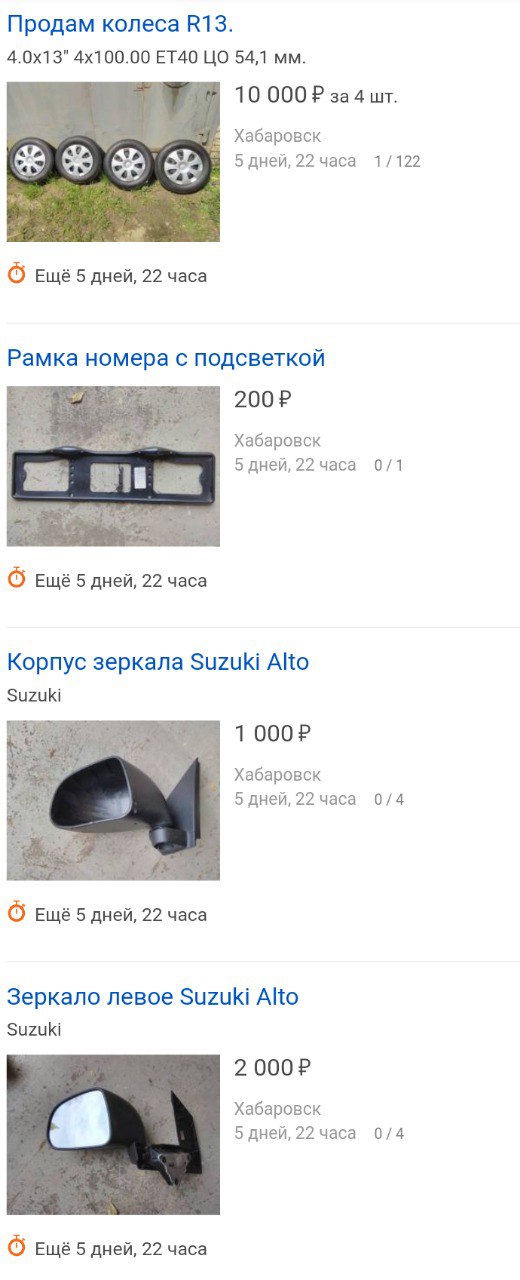
Task: Open the "Зеркало левое Suzuki Alto" listing
Action: 153,997
